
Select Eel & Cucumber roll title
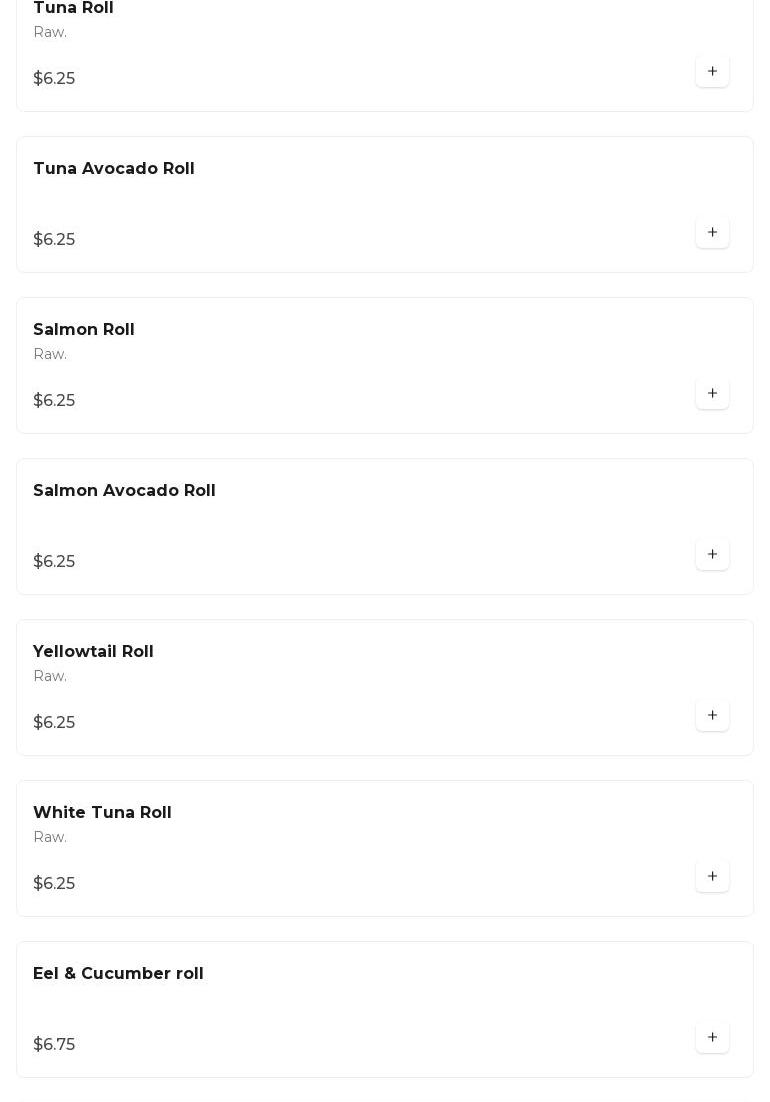coord(118,974)
